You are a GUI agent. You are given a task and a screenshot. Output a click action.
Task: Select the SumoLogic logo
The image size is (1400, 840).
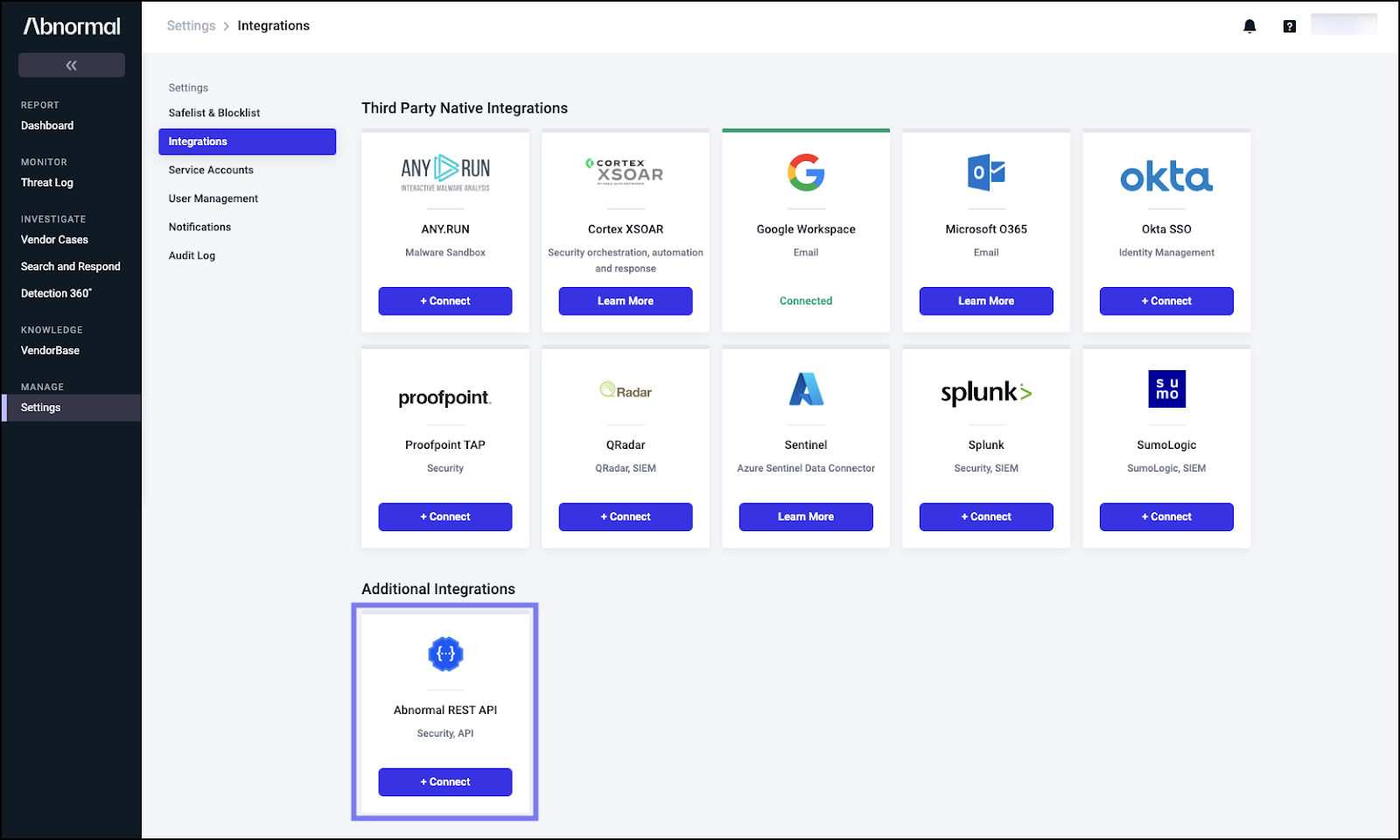click(1165, 389)
